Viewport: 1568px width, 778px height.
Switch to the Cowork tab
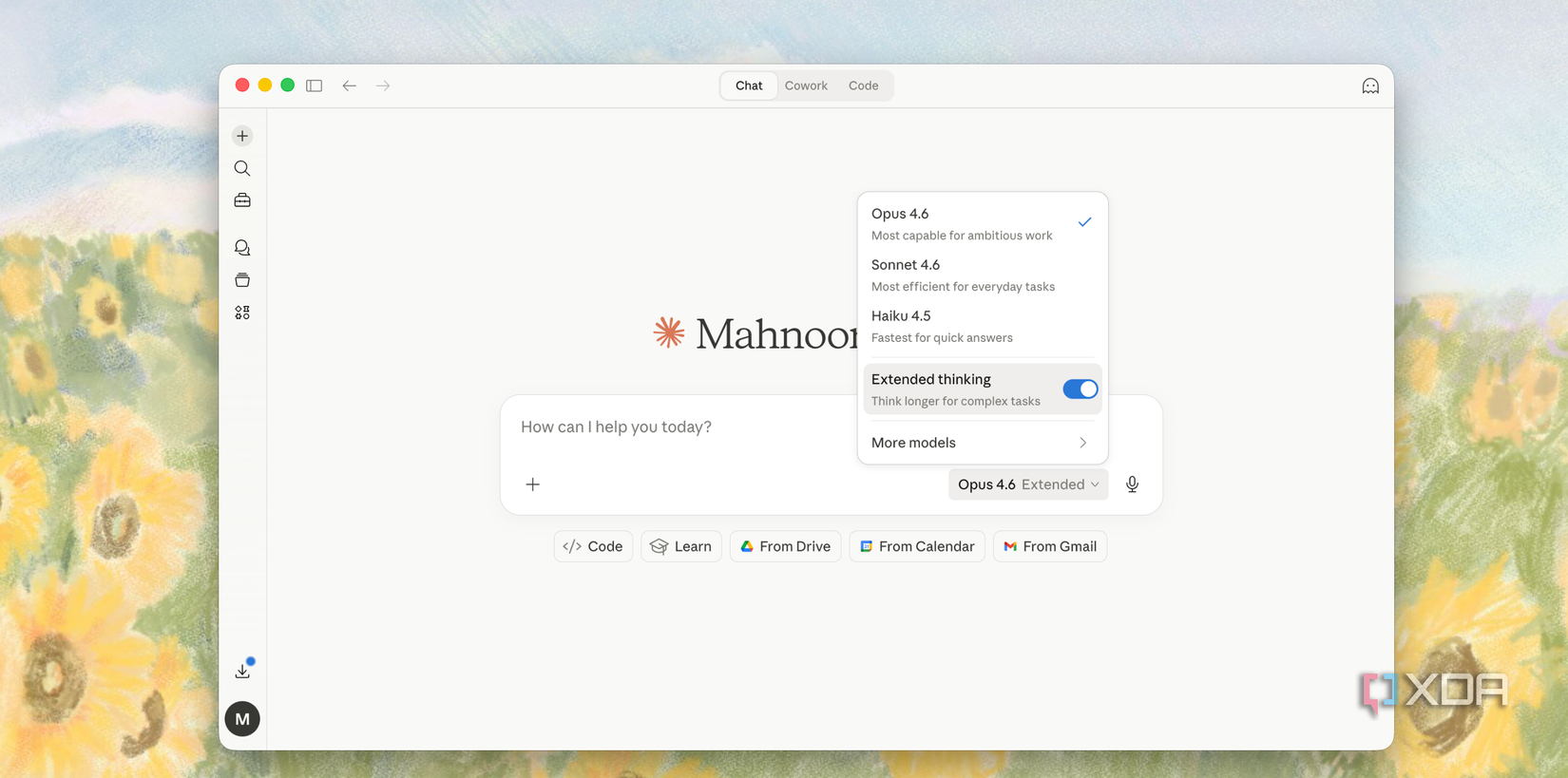tap(806, 85)
